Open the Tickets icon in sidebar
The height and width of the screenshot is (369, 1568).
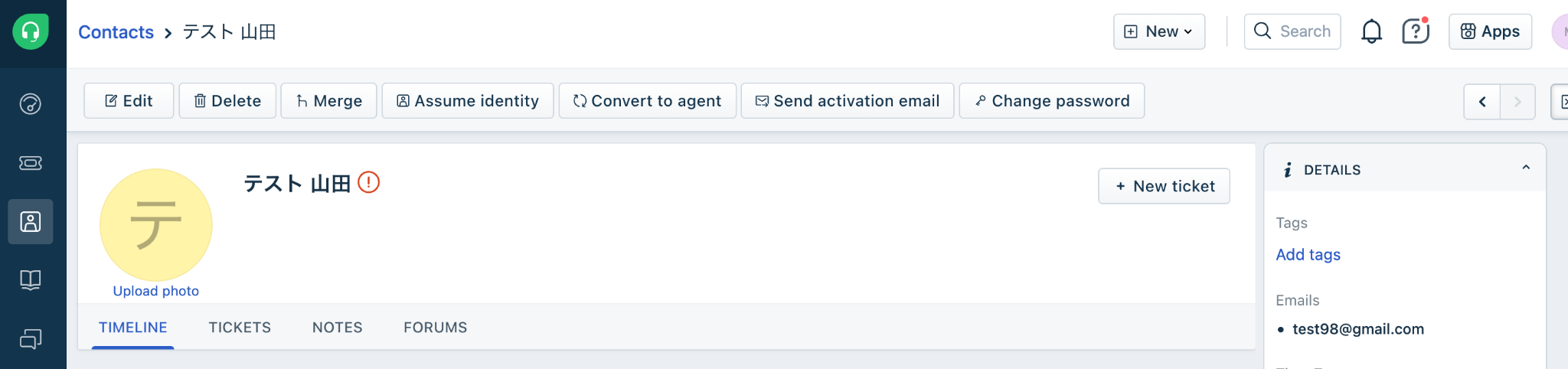click(31, 162)
